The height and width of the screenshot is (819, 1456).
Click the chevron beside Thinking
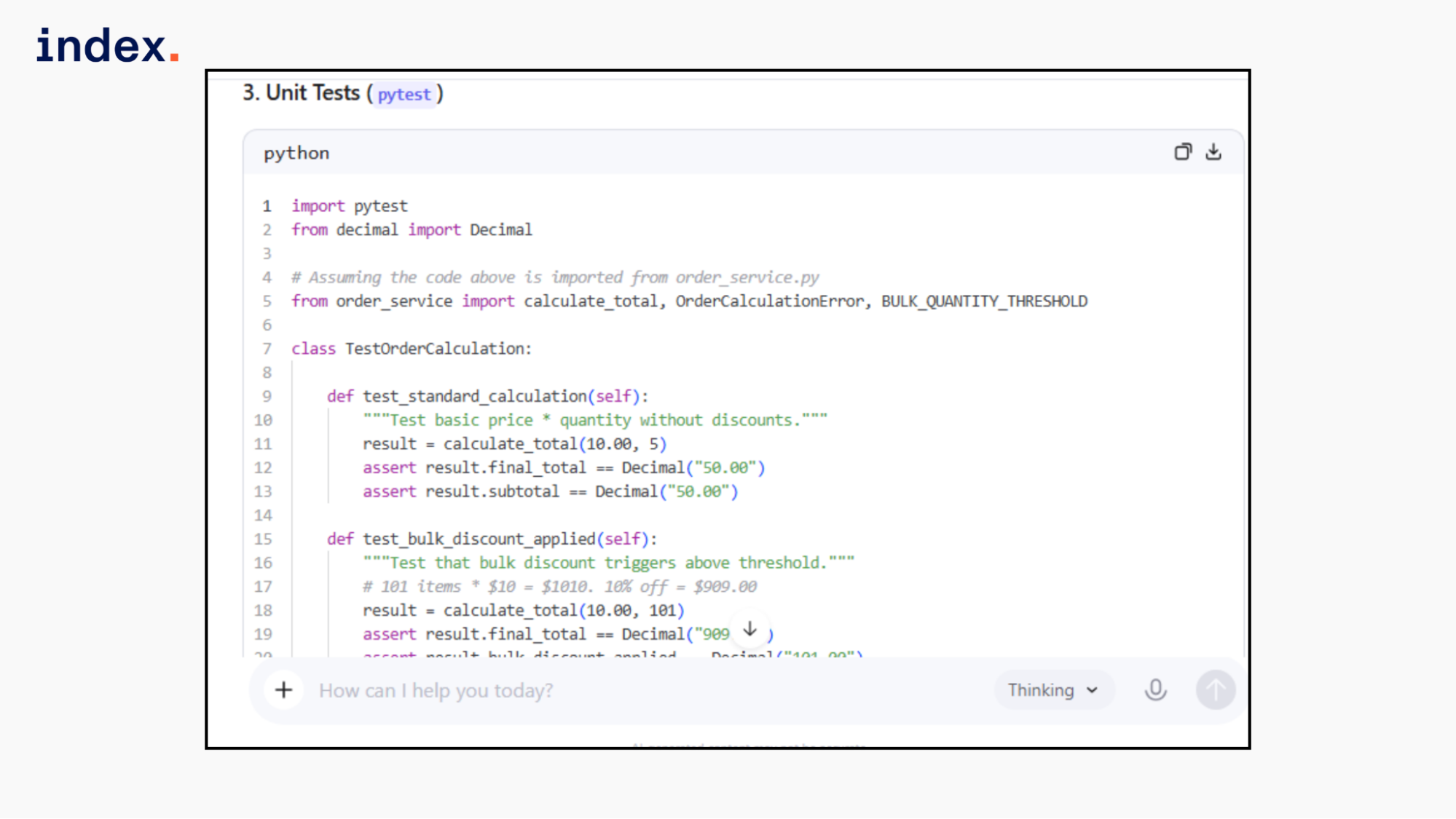tap(1092, 690)
